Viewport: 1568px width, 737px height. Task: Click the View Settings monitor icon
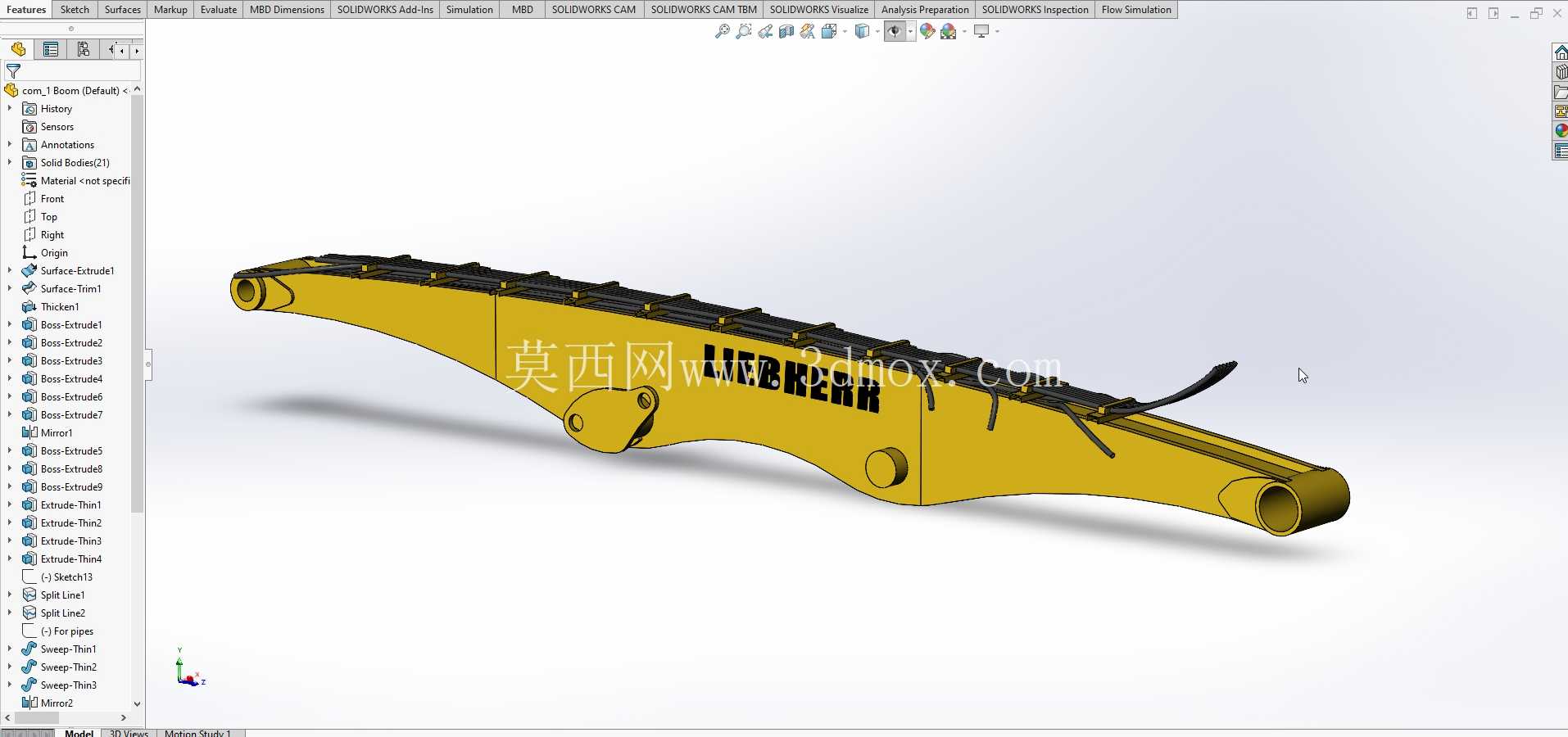[x=981, y=31]
